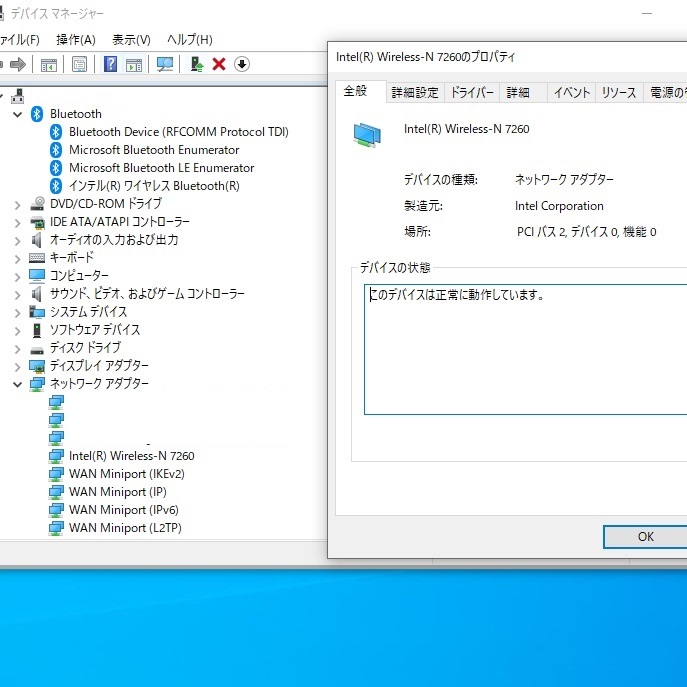The image size is (687, 687).
Task: Switch to the ドライバー tab
Action: [472, 92]
